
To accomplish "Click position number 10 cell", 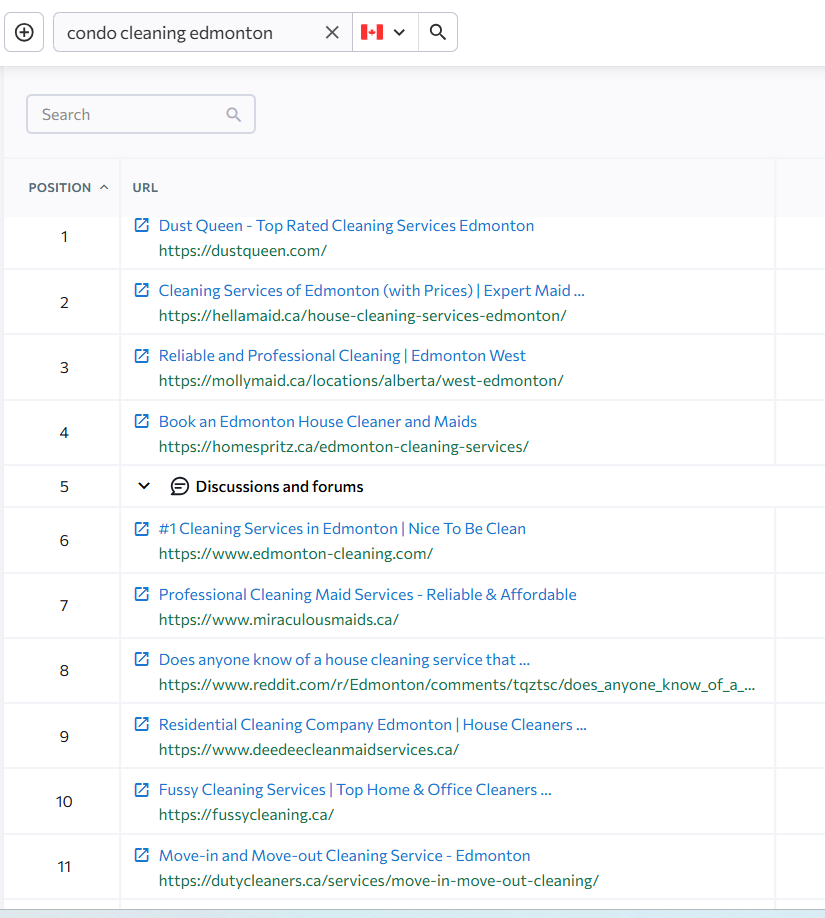I will click(64, 801).
